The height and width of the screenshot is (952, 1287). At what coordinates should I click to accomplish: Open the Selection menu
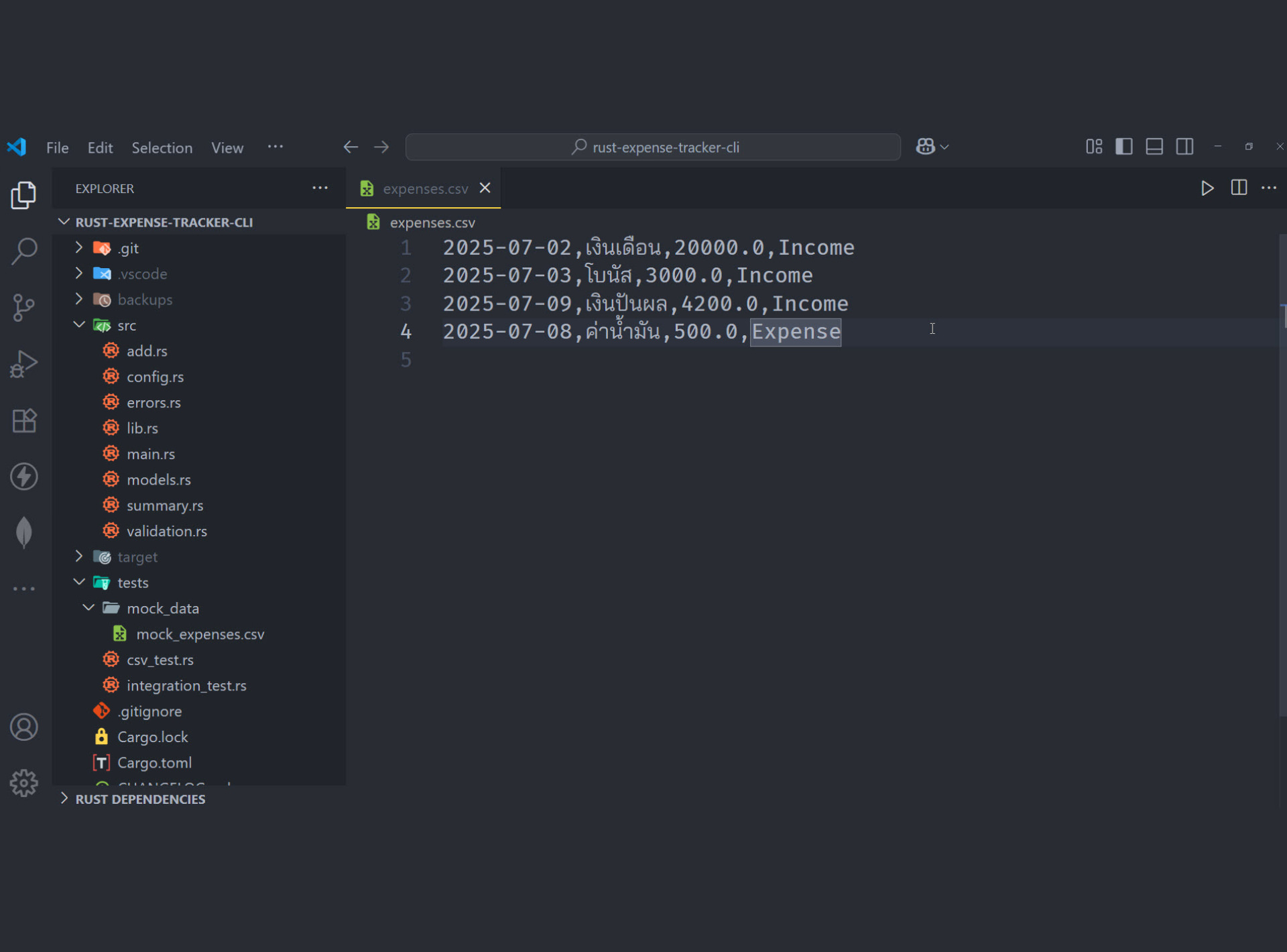162,147
